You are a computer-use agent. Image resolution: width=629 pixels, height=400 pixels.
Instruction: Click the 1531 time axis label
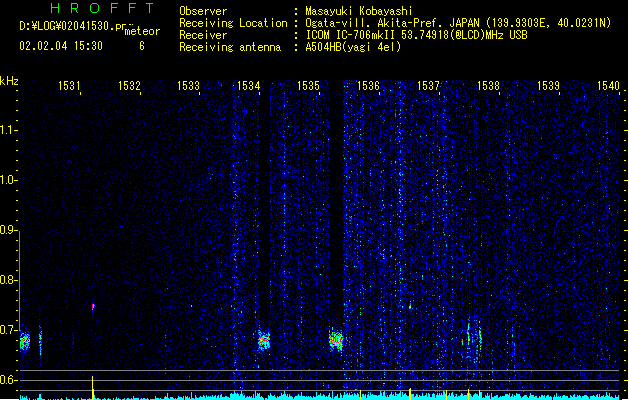(x=69, y=86)
